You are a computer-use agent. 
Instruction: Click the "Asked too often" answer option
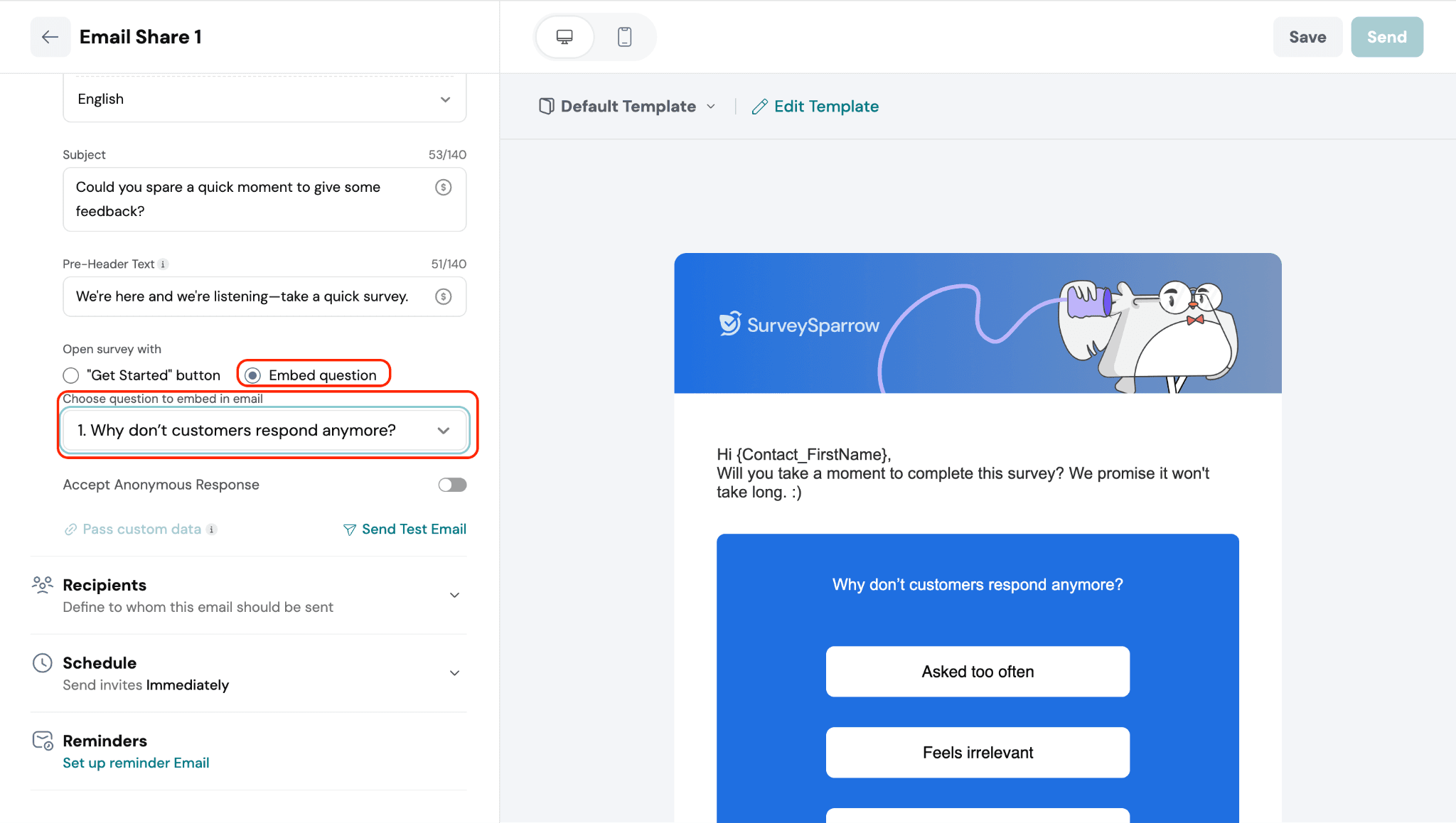pos(978,672)
